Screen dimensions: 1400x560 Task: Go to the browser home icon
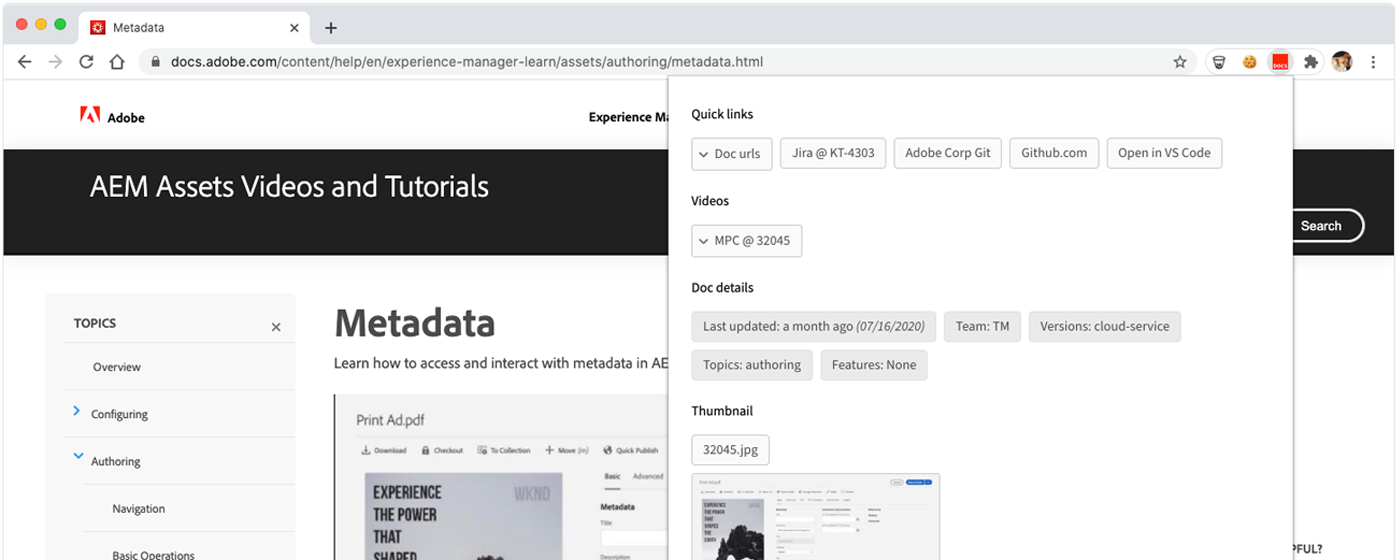click(117, 62)
